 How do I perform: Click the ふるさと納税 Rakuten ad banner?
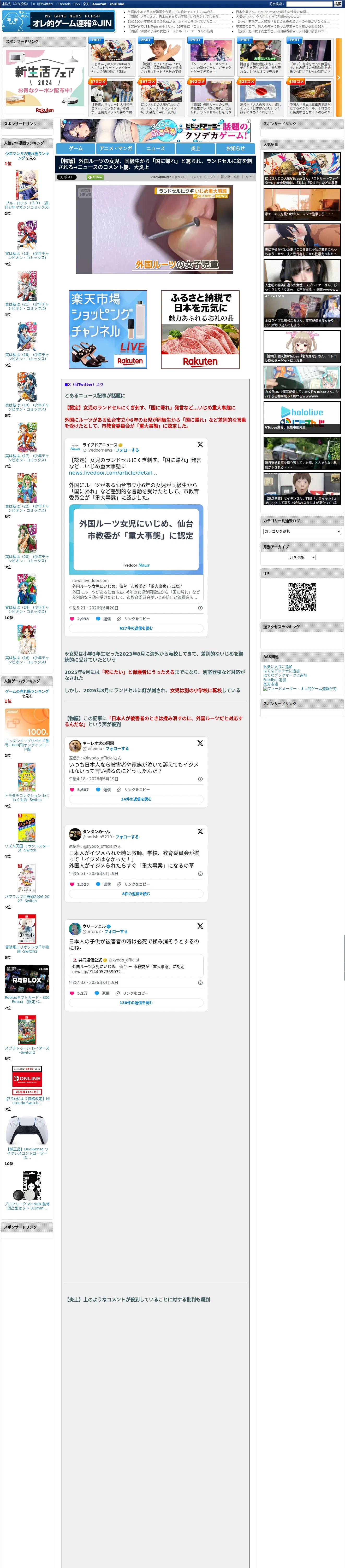click(x=200, y=329)
